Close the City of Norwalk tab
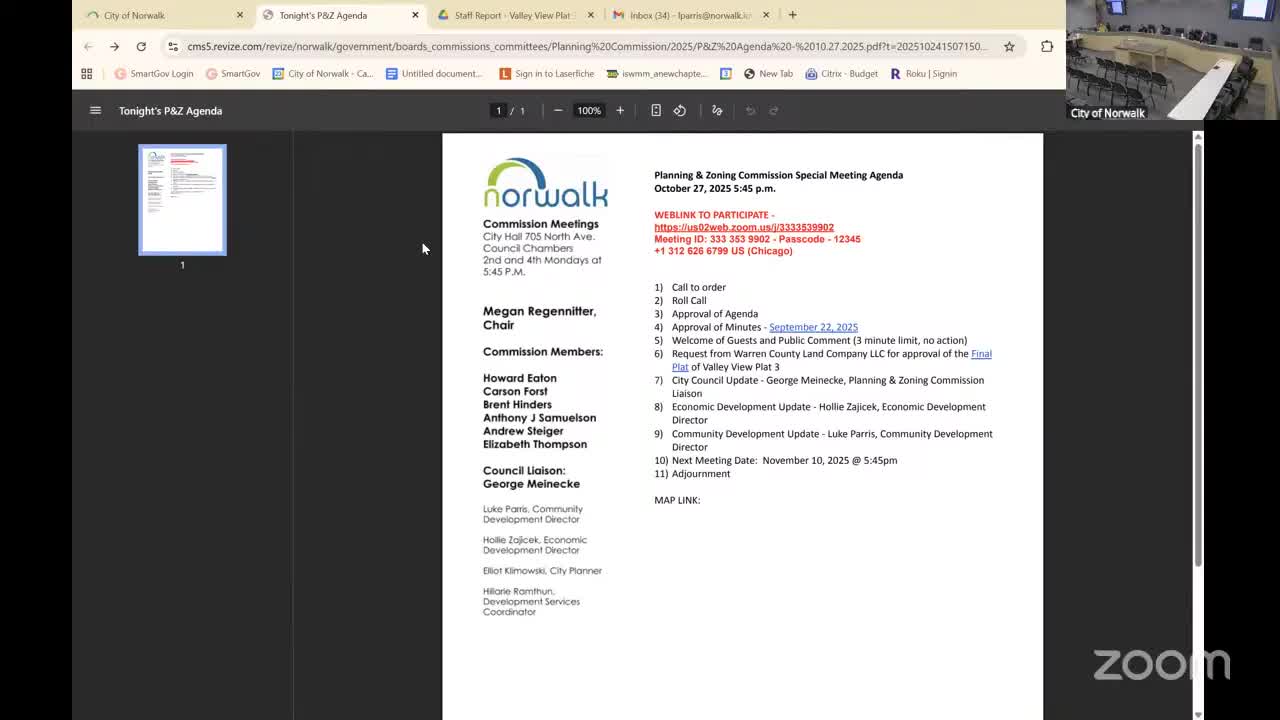Image resolution: width=1280 pixels, height=720 pixels. (x=240, y=15)
